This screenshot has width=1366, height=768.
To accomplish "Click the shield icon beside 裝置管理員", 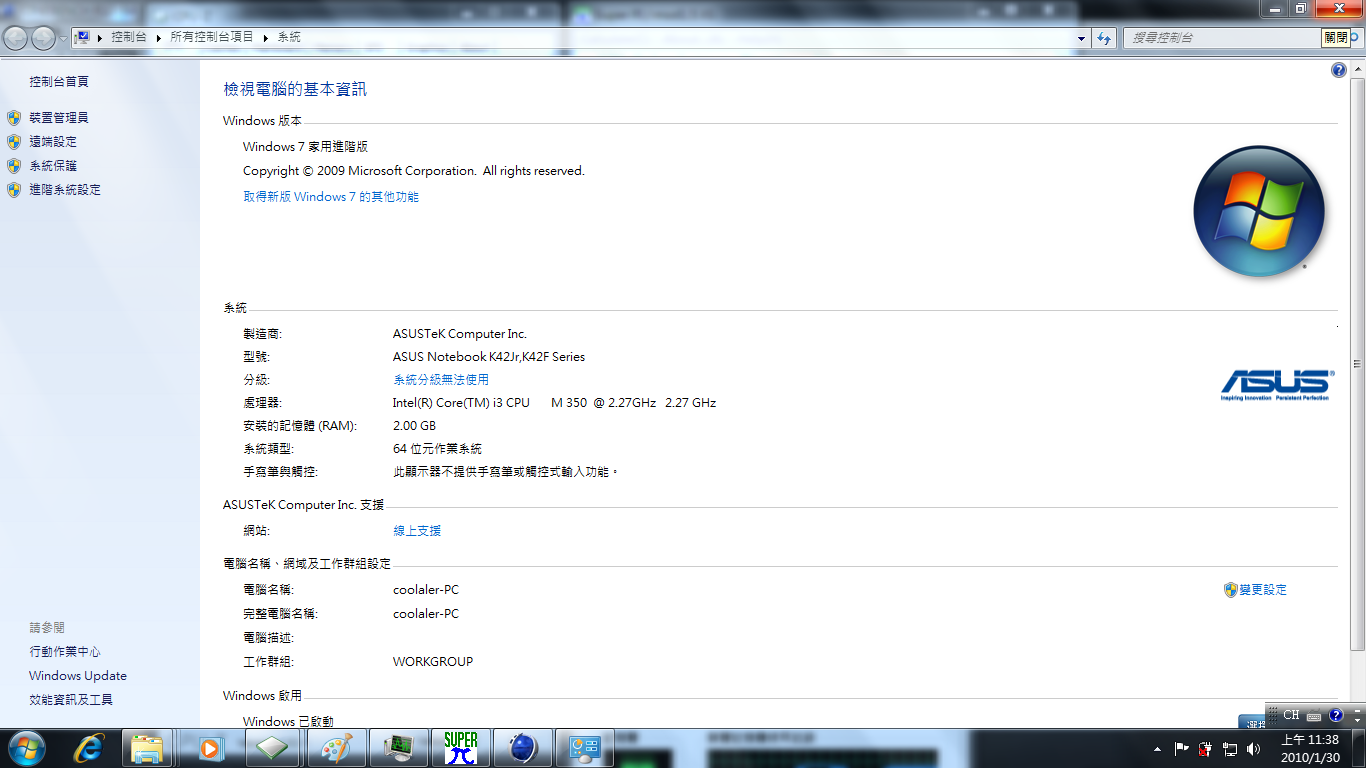I will (x=14, y=118).
